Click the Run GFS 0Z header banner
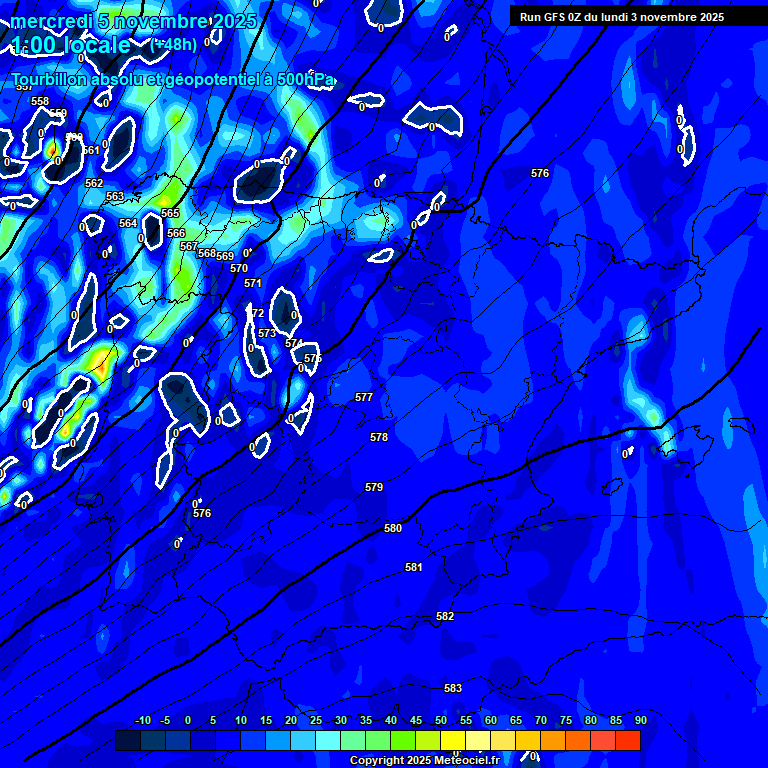This screenshot has width=768, height=768. pos(622,17)
